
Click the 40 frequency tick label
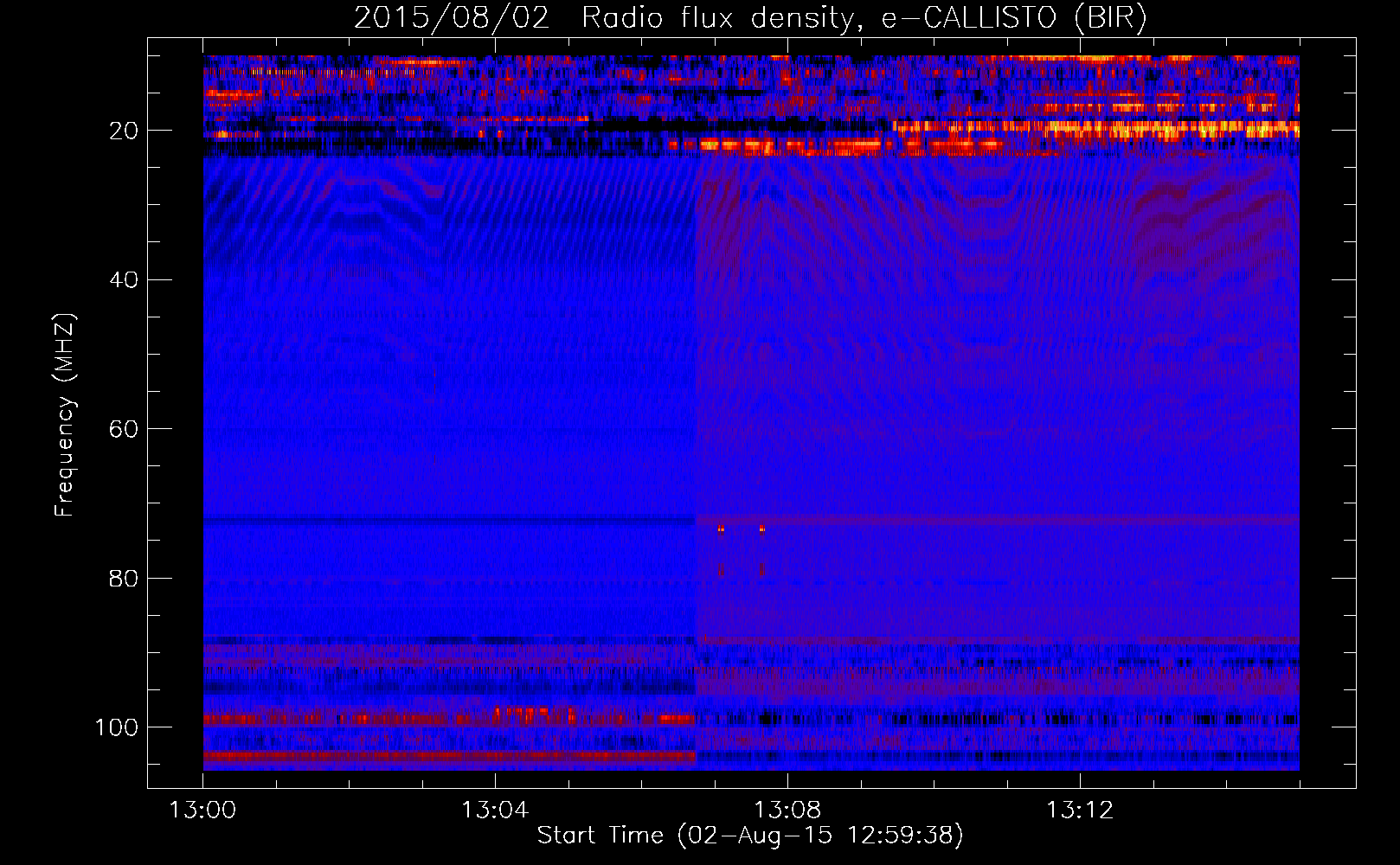tap(124, 280)
